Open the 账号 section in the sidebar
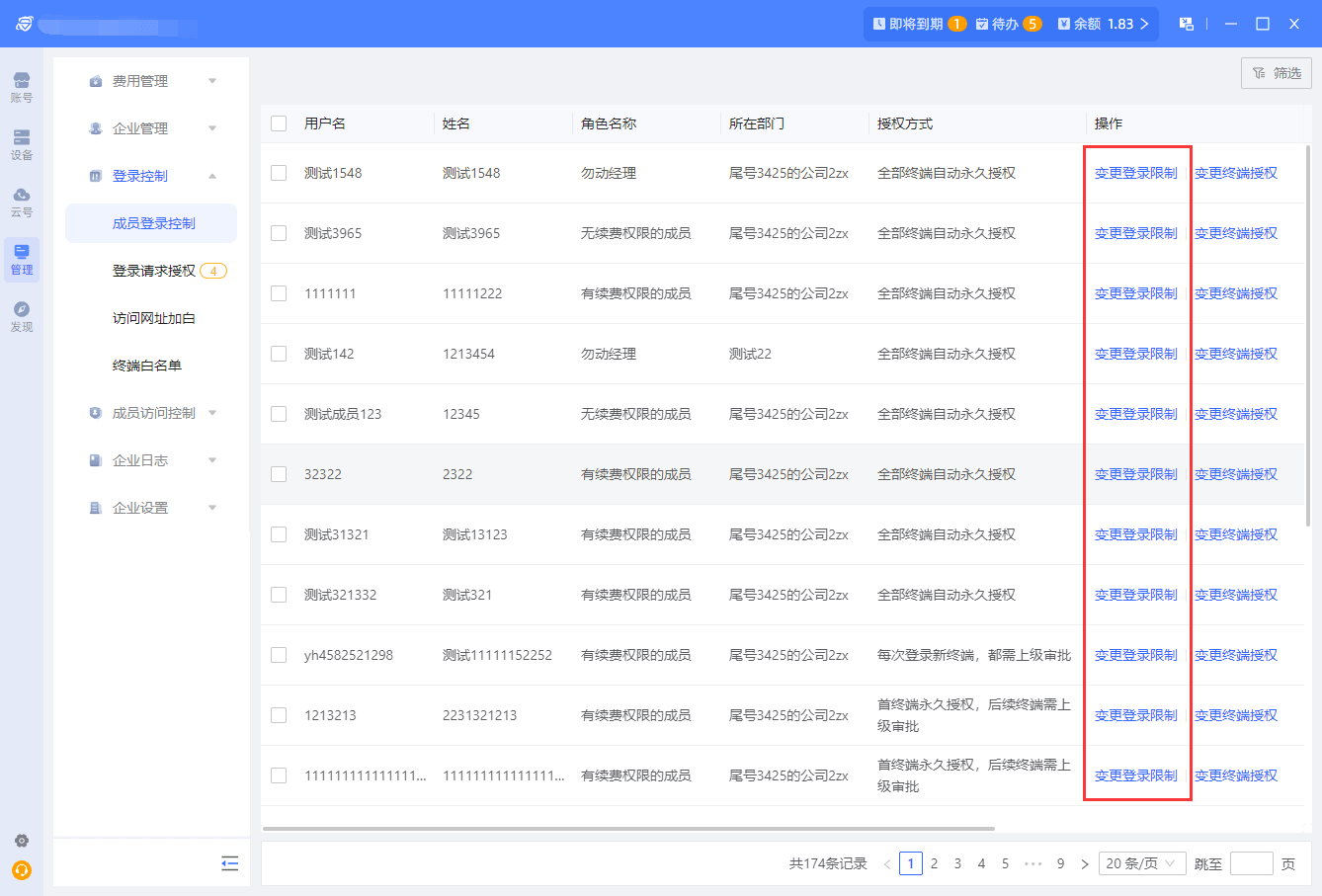The width and height of the screenshot is (1322, 896). (22, 87)
